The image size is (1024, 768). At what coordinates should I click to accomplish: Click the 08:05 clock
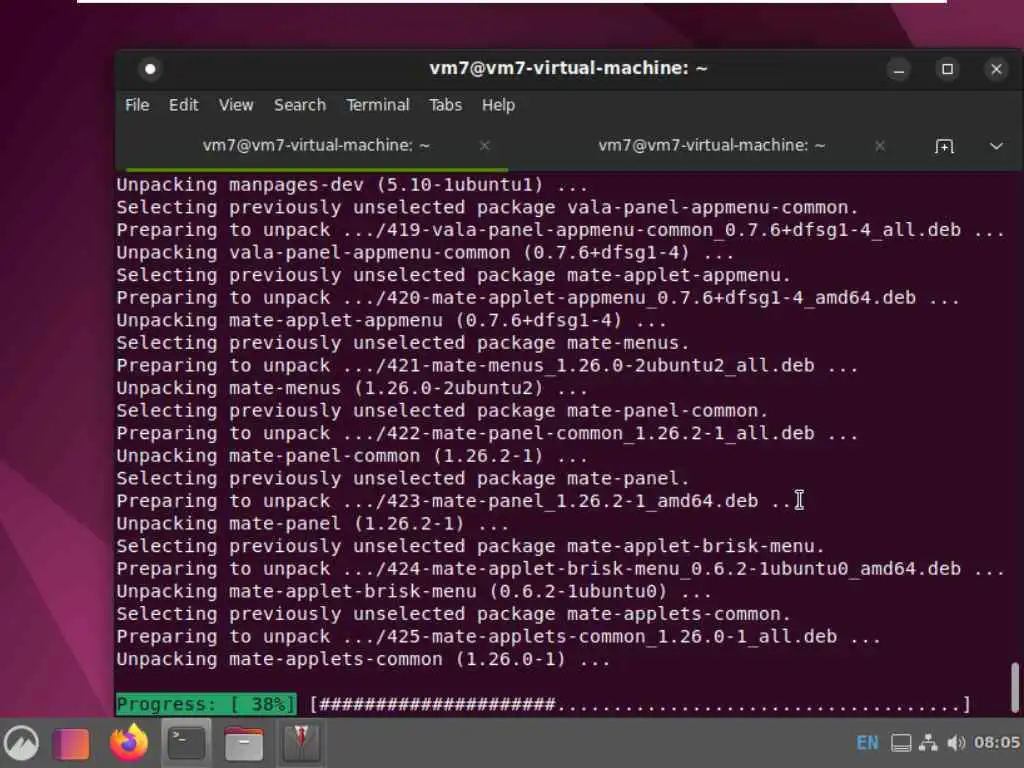(x=997, y=743)
